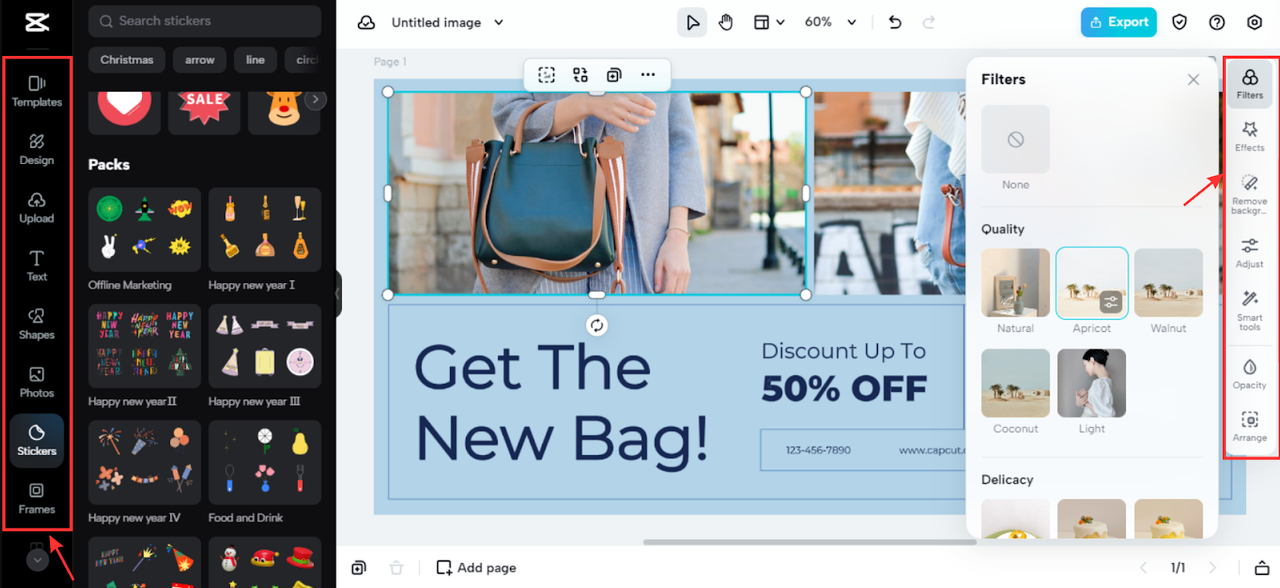Open the layers icon in bottom right
Screen dimensions: 1280x588
point(1262,568)
